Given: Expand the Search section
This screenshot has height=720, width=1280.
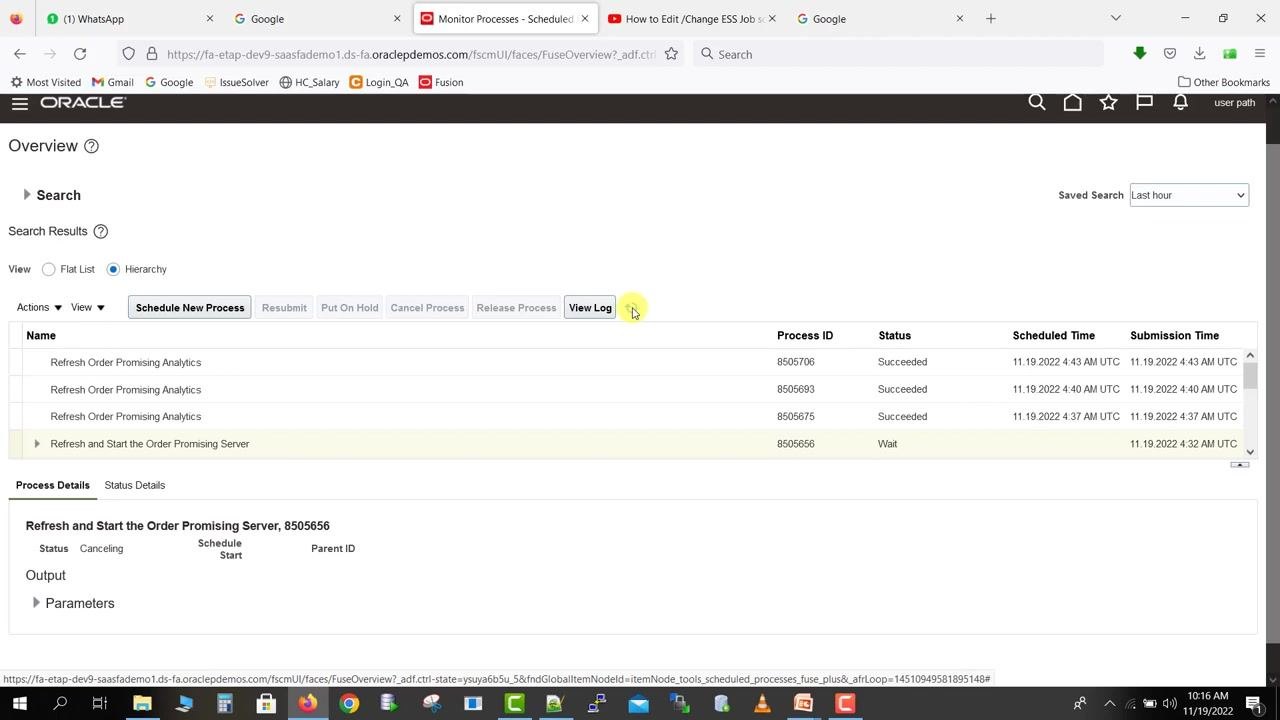Looking at the screenshot, I should [27, 195].
